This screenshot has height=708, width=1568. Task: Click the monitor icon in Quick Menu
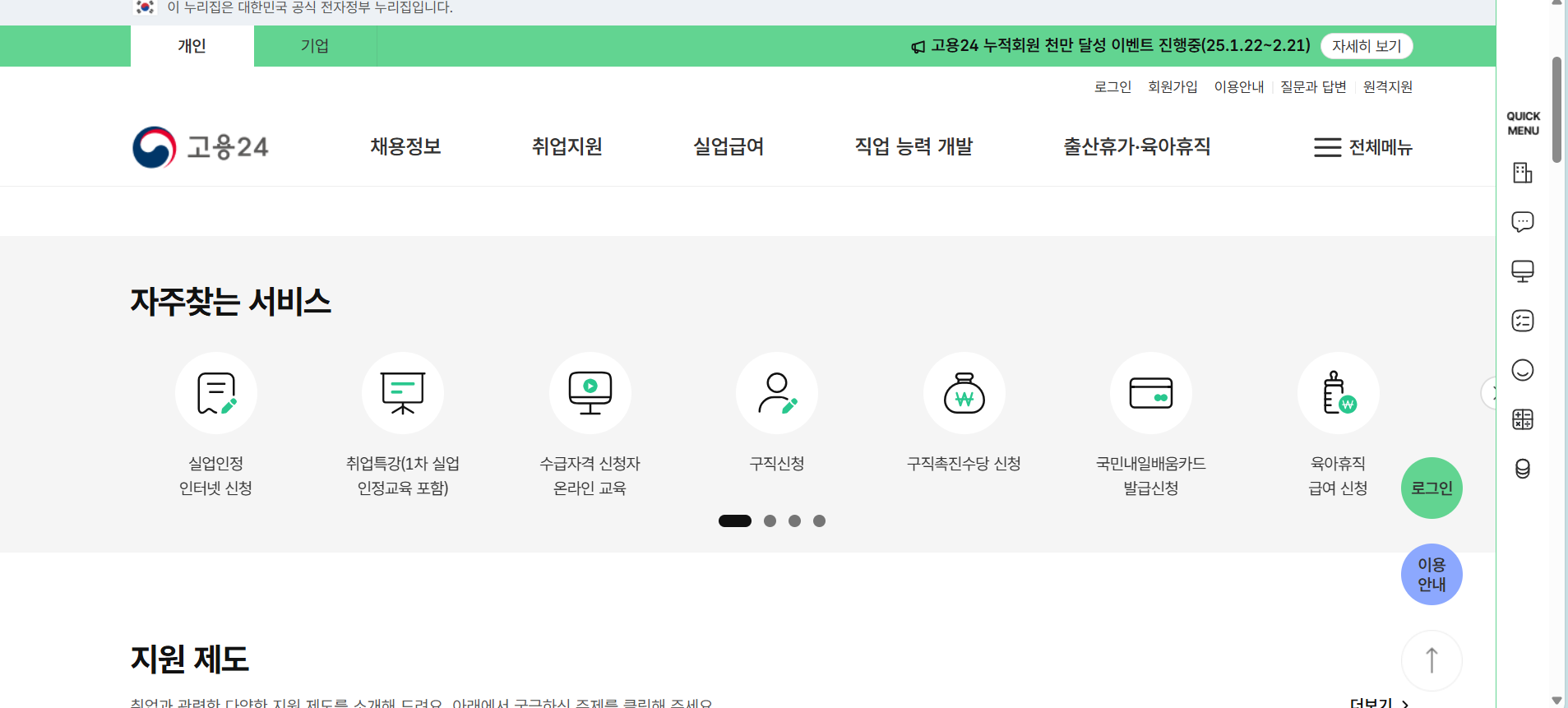tap(1523, 271)
